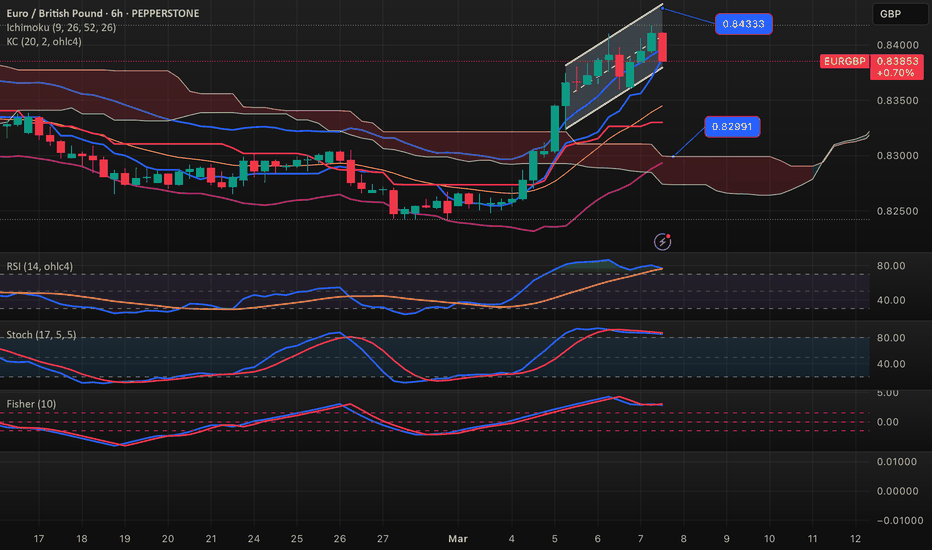Click the +0.70% change label

(x=896, y=73)
